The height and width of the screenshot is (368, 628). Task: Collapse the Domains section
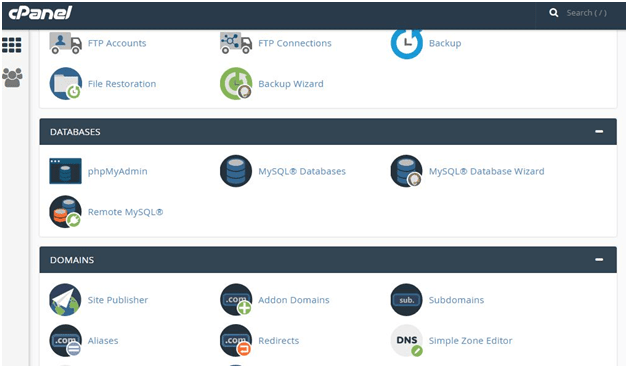click(x=599, y=259)
